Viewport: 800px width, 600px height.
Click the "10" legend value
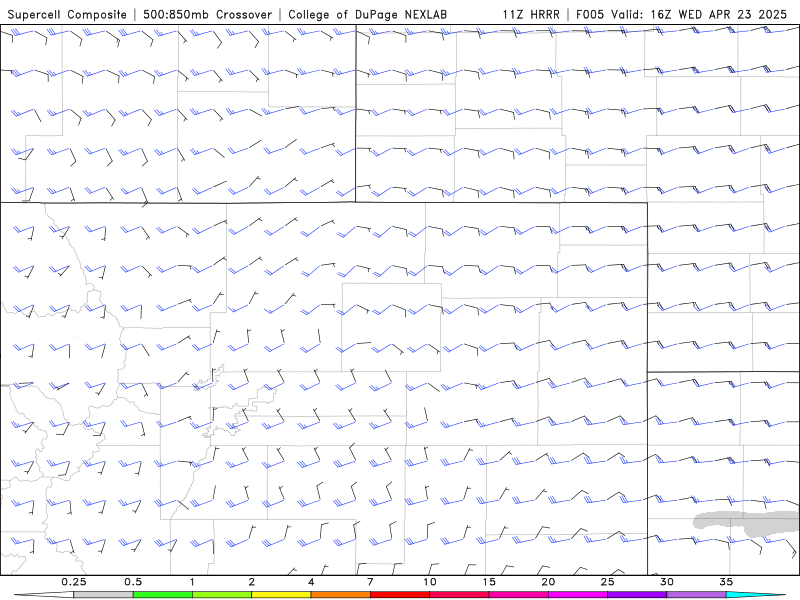pyautogui.click(x=430, y=582)
